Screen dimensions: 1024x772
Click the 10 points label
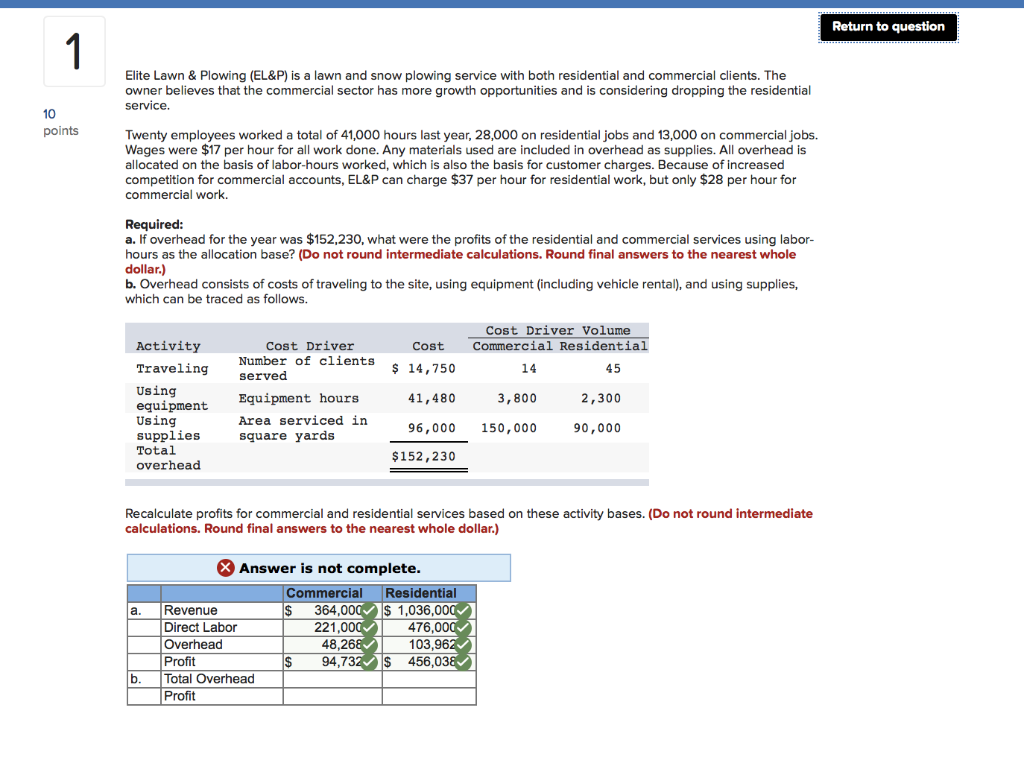coord(61,122)
